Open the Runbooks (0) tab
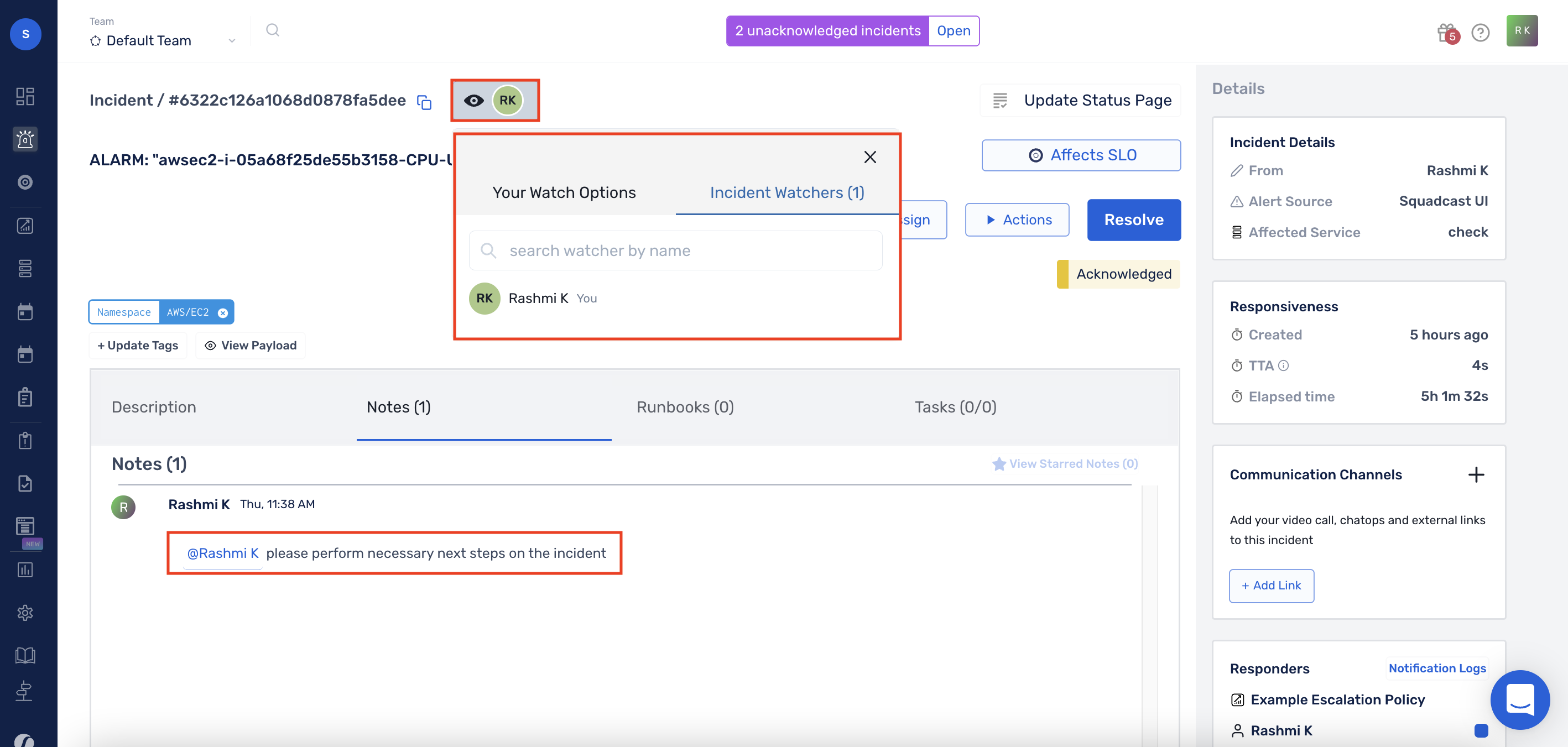1568x747 pixels. click(x=685, y=406)
